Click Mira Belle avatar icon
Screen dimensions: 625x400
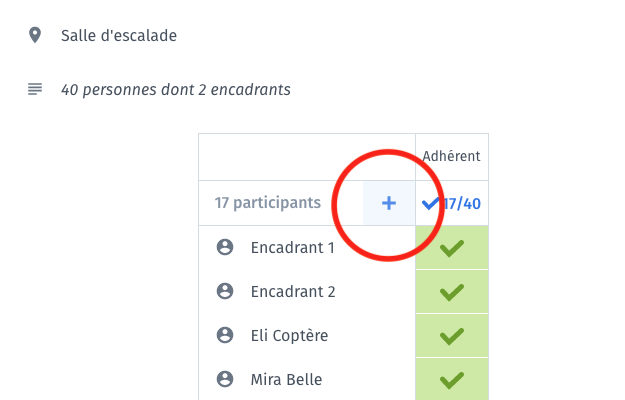(225, 379)
